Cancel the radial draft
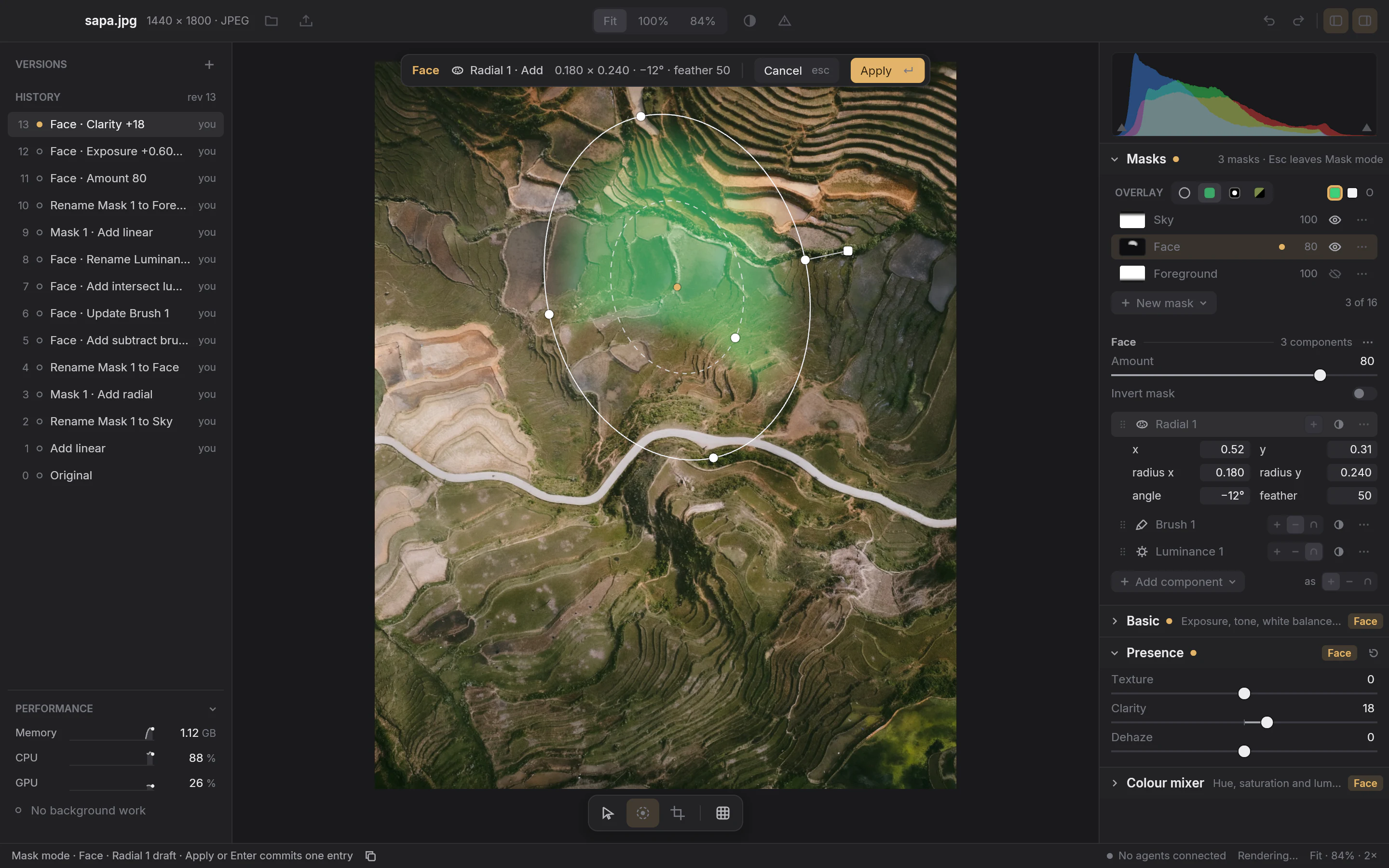The image size is (1389, 868). coord(796,70)
